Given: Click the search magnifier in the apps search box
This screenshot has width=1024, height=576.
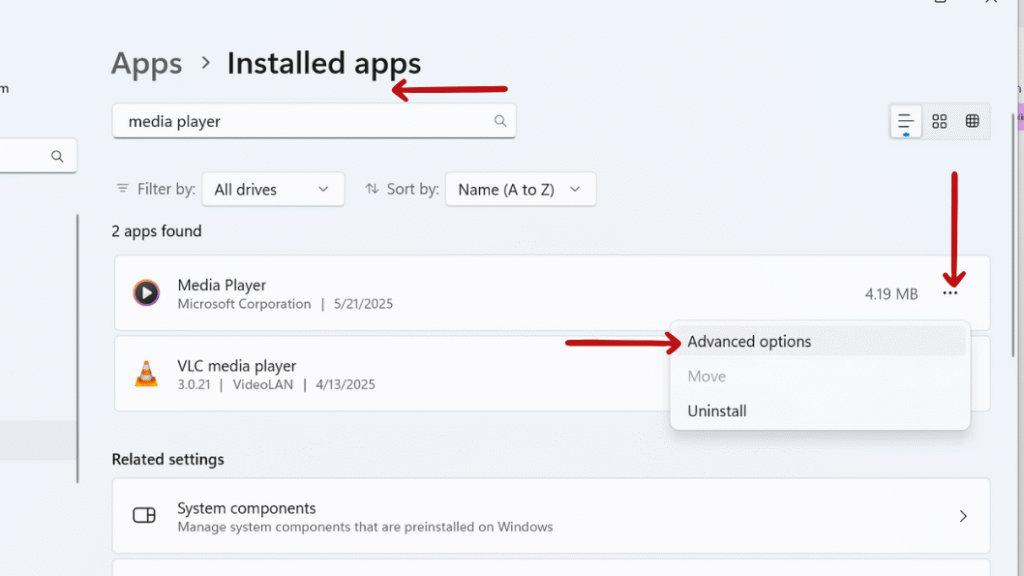Looking at the screenshot, I should [500, 121].
